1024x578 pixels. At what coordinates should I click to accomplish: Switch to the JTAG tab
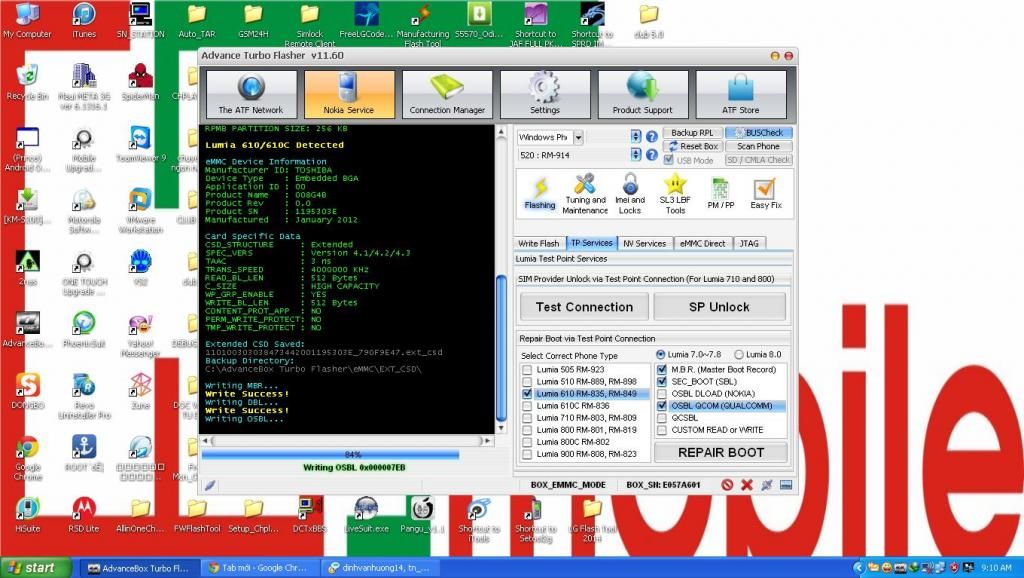pos(749,244)
